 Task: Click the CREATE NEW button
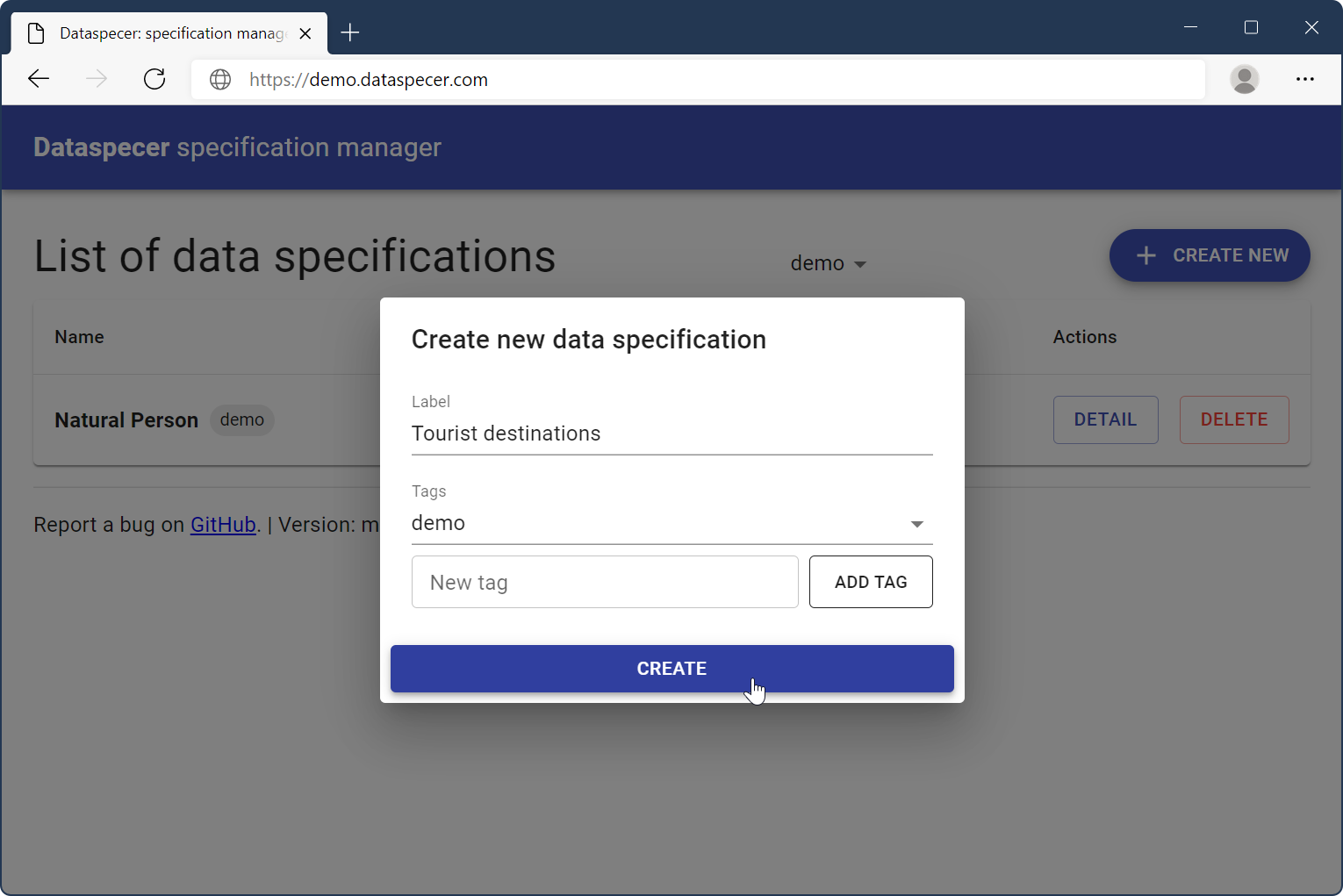[1209, 255]
